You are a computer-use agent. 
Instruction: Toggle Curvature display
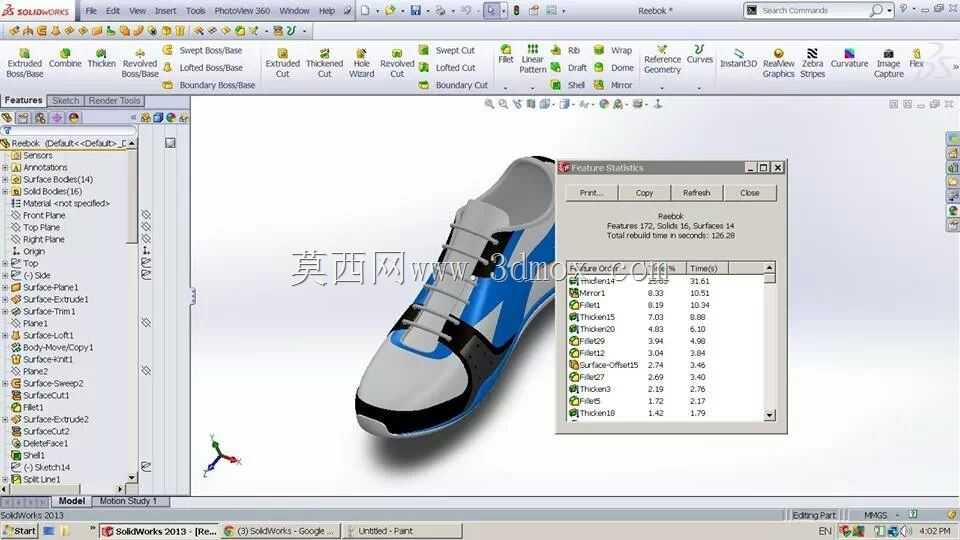(x=849, y=58)
